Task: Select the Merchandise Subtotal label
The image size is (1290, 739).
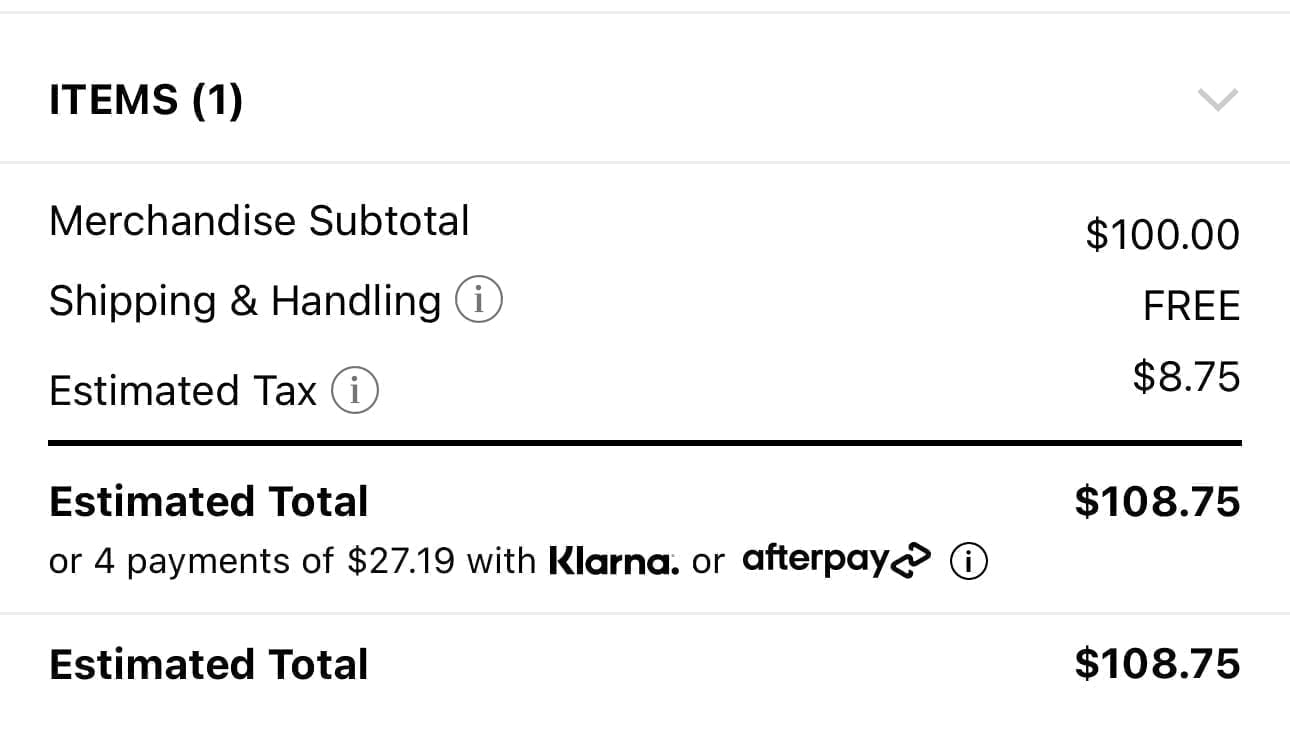Action: (259, 221)
